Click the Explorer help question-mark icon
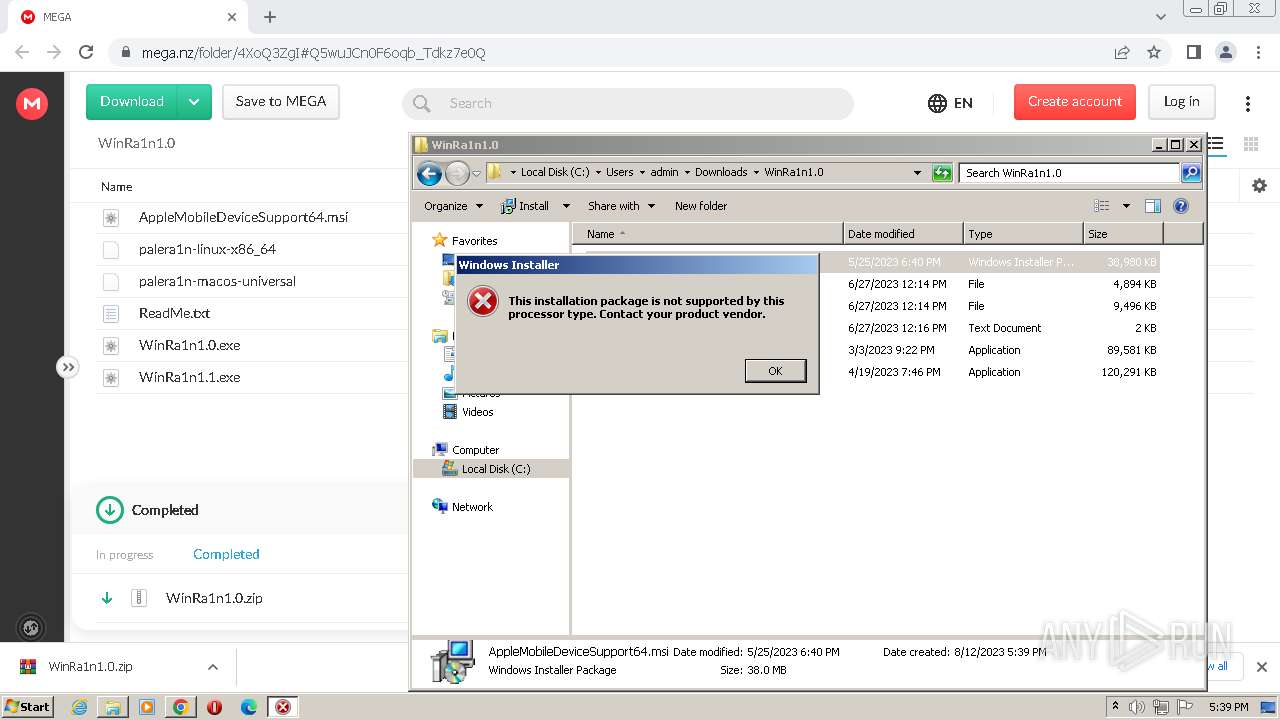Viewport: 1280px width, 720px height. point(1181,206)
